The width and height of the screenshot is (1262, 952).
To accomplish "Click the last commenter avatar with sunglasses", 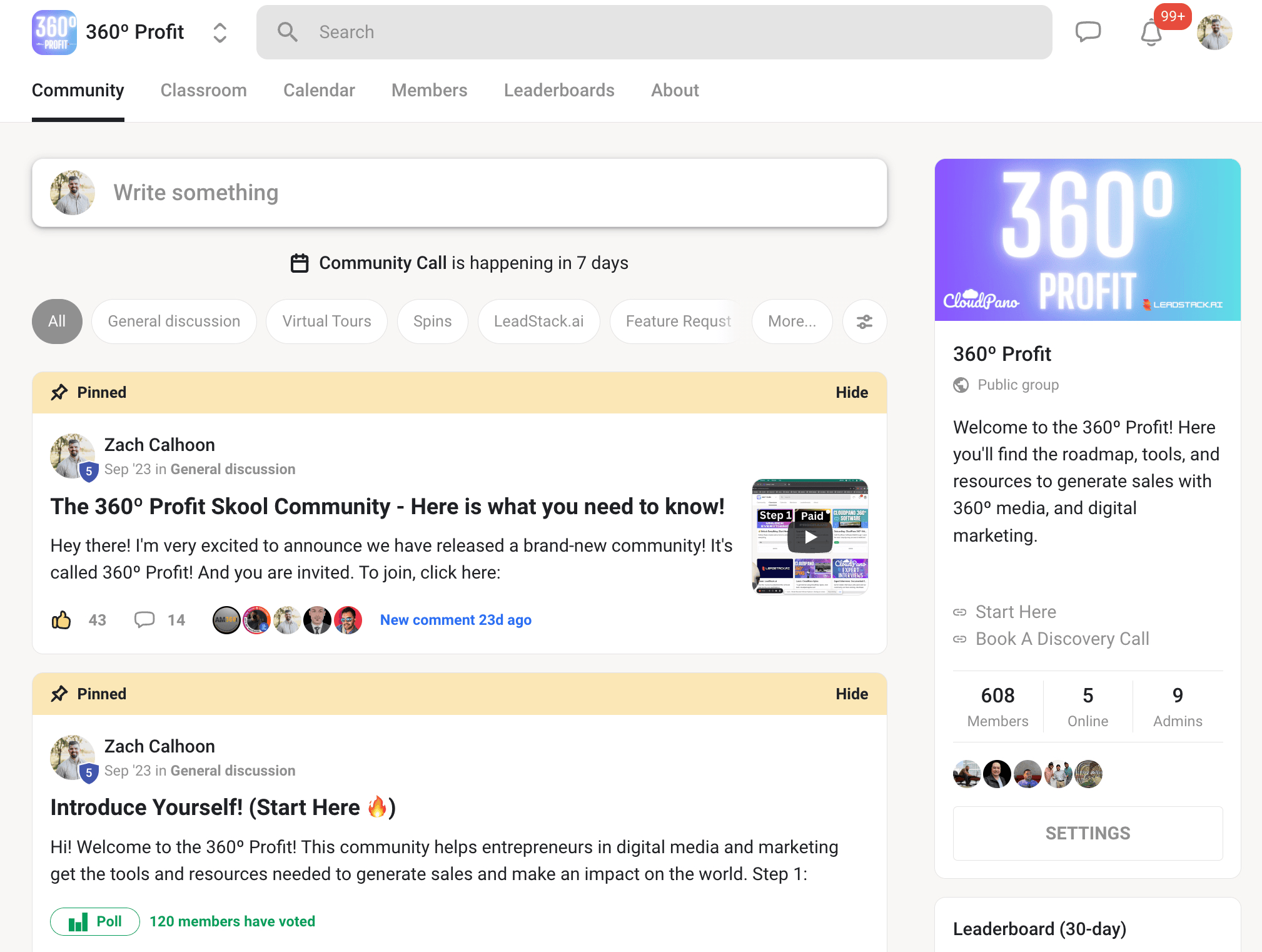I will pyautogui.click(x=348, y=620).
